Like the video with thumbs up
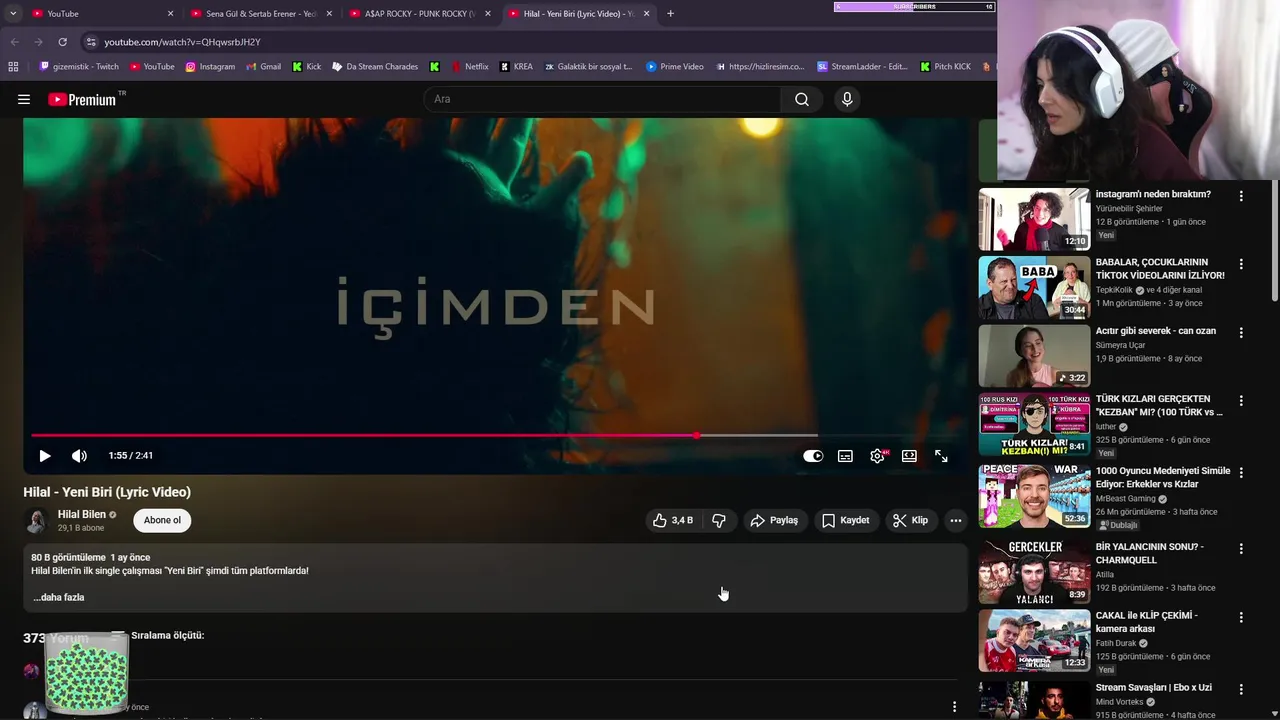The width and height of the screenshot is (1280, 720). (x=673, y=520)
